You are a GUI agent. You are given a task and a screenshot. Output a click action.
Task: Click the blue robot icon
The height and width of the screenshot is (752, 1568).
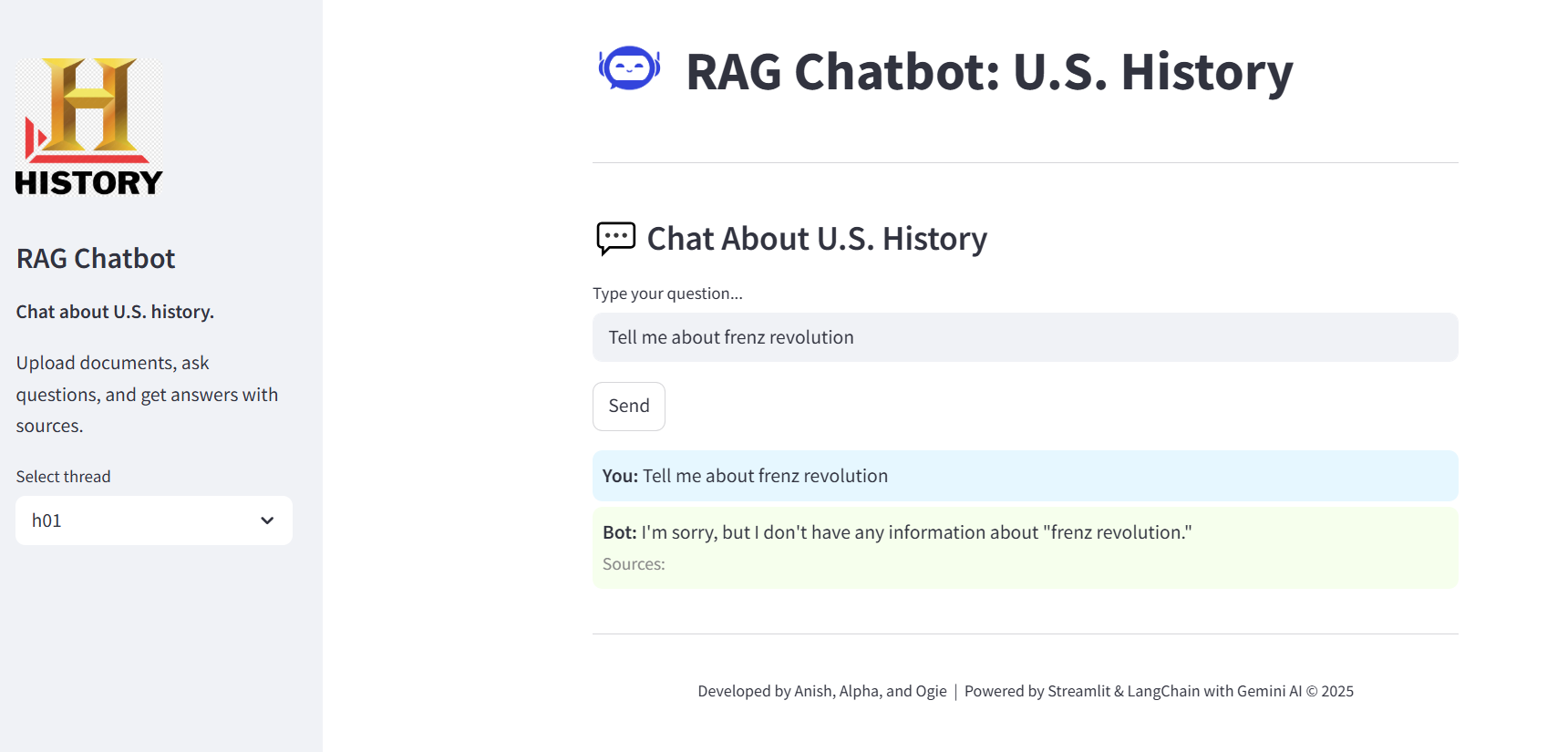pyautogui.click(x=629, y=69)
